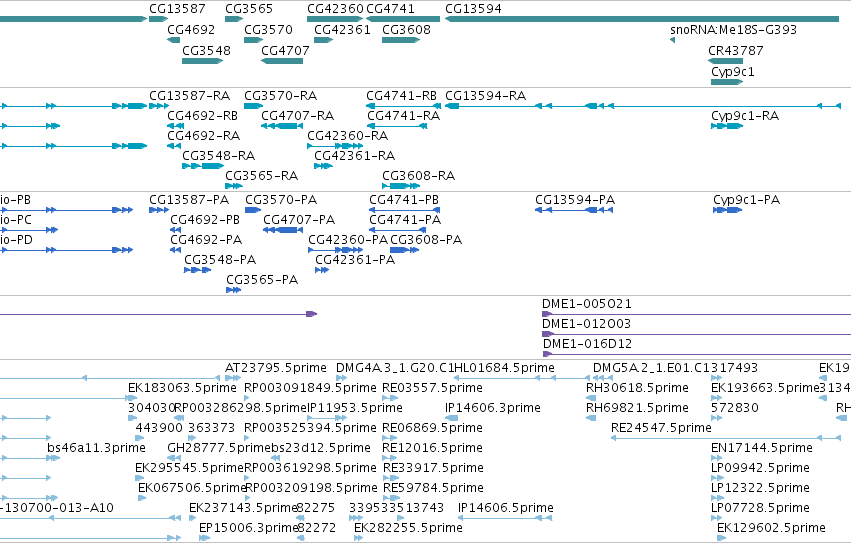Select the CG13594-PA protein label
The width and height of the screenshot is (851, 543).
(x=575, y=200)
